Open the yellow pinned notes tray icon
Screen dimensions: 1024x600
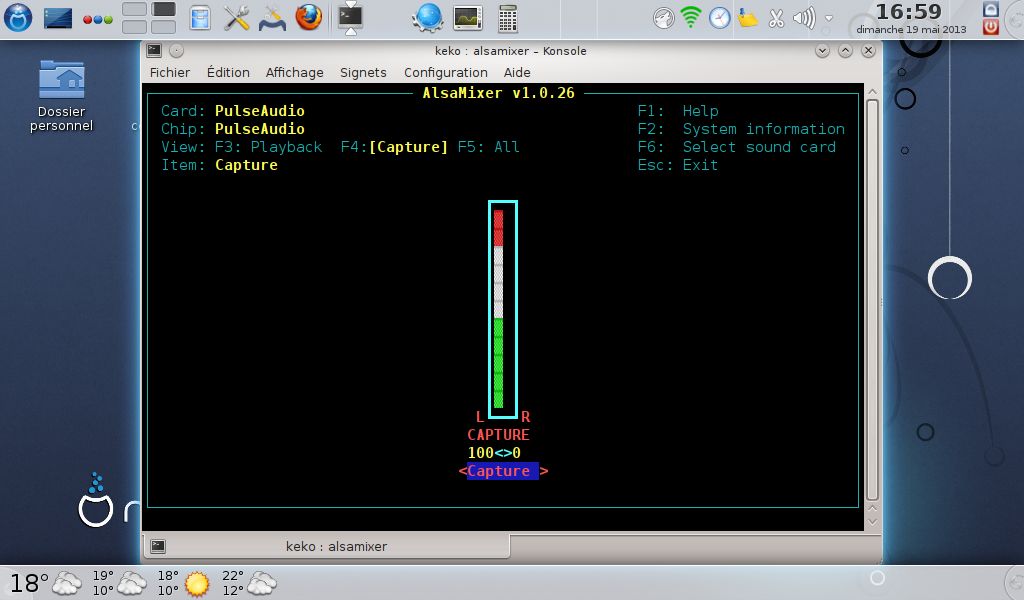[747, 18]
